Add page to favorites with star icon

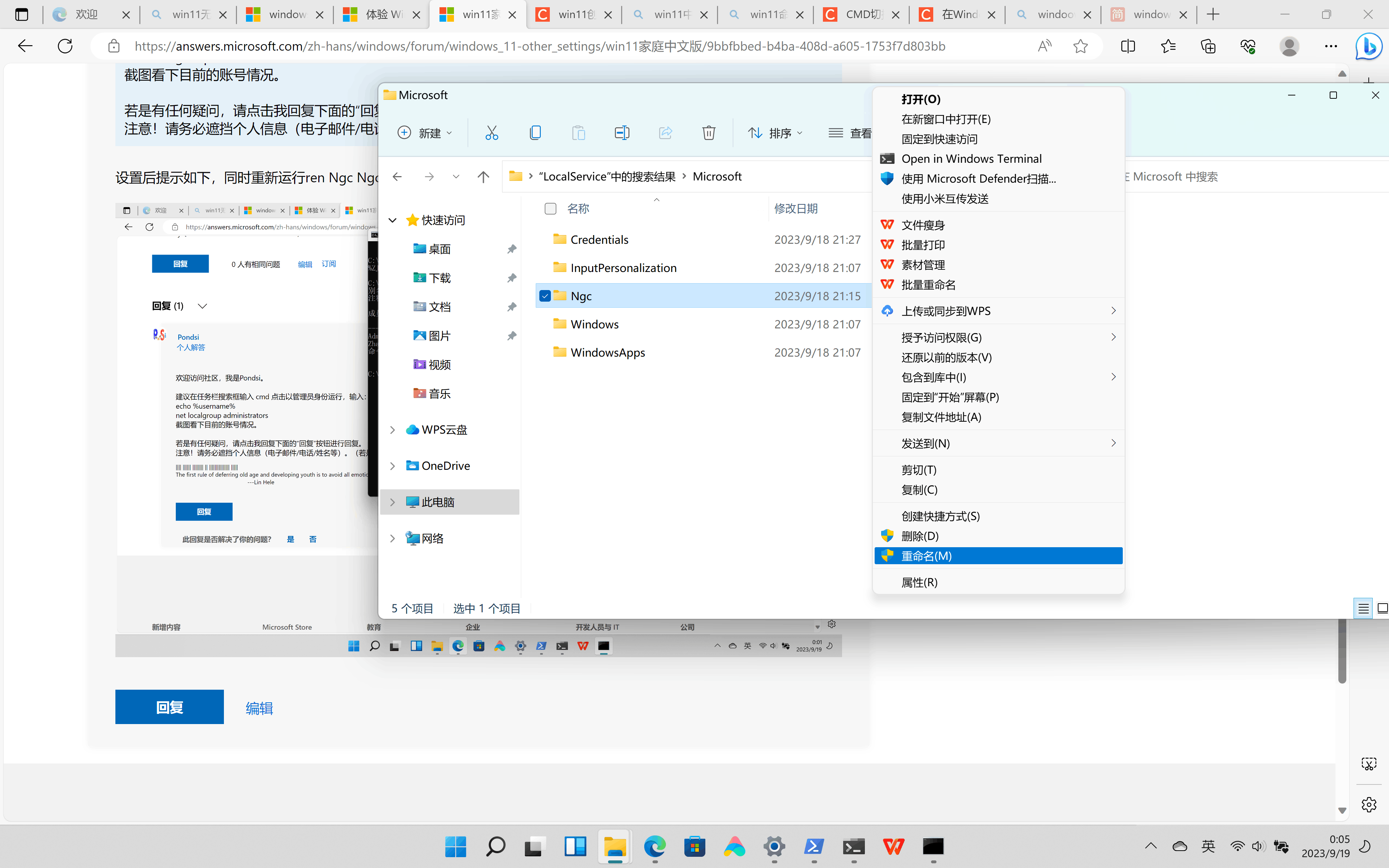pos(1080,46)
